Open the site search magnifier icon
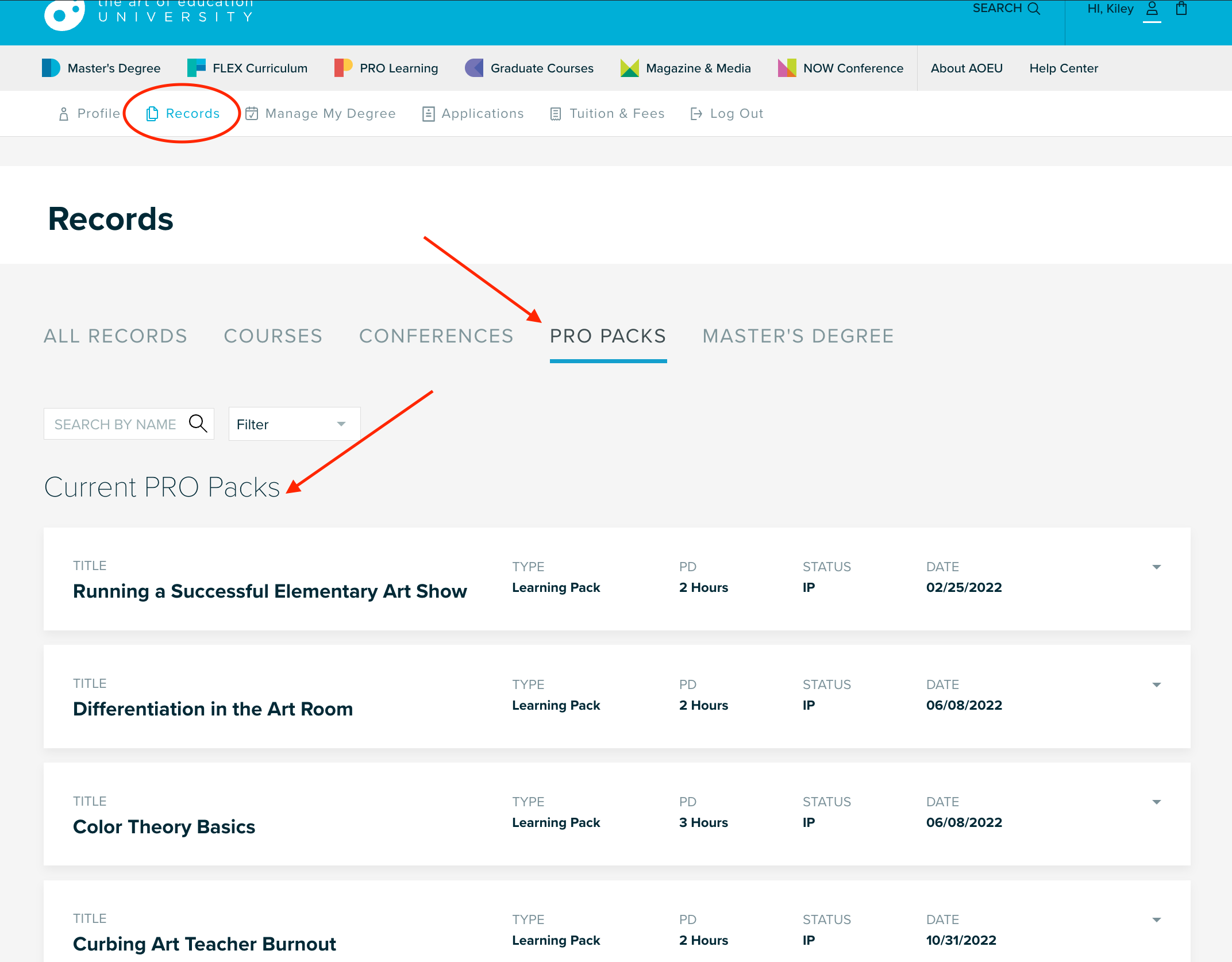 click(1034, 9)
